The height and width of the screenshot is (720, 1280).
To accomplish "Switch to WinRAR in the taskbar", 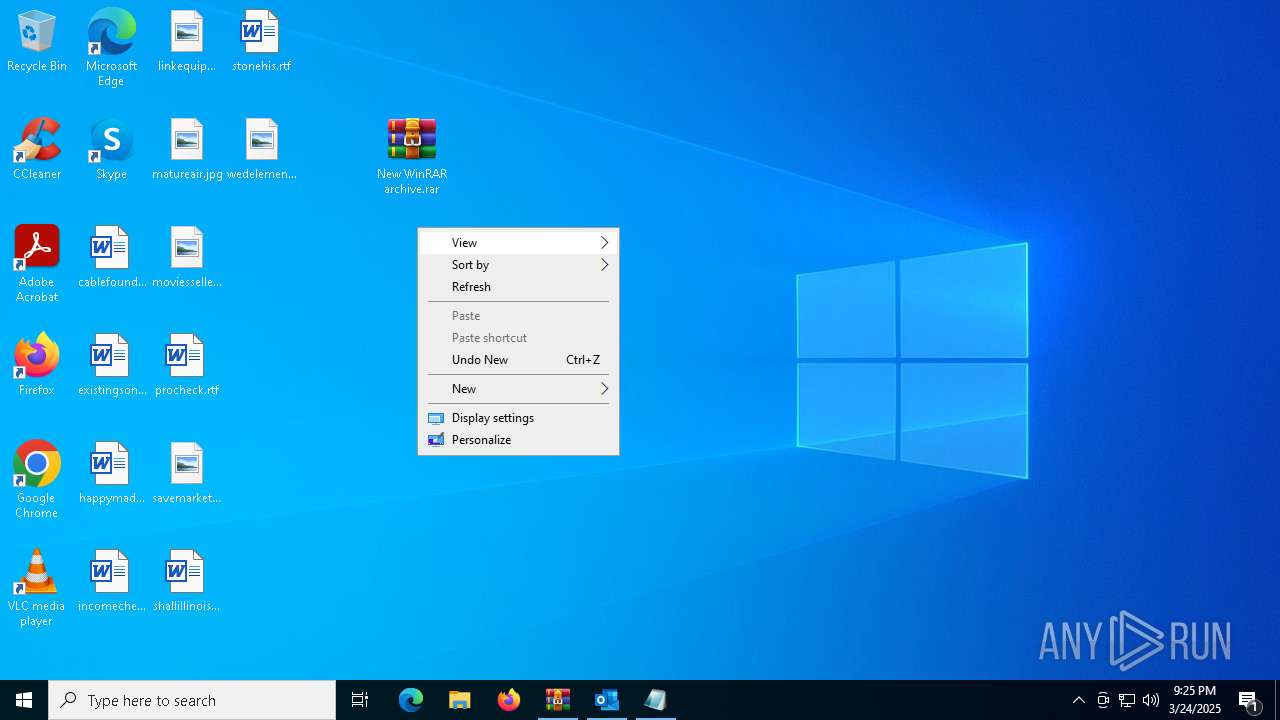I will pyautogui.click(x=558, y=700).
